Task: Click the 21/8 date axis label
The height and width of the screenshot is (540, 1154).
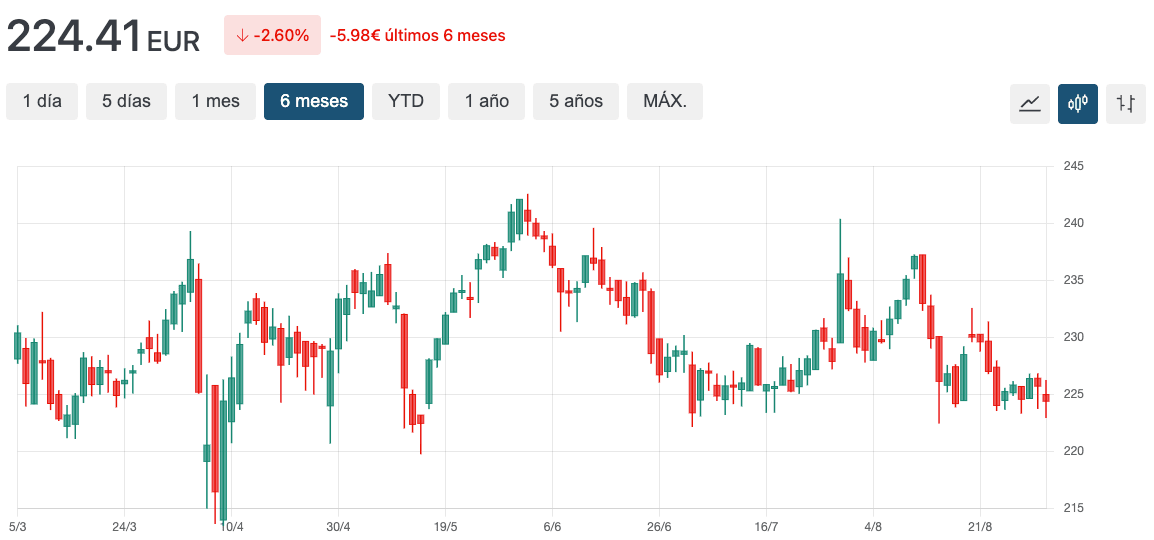Action: tap(980, 526)
